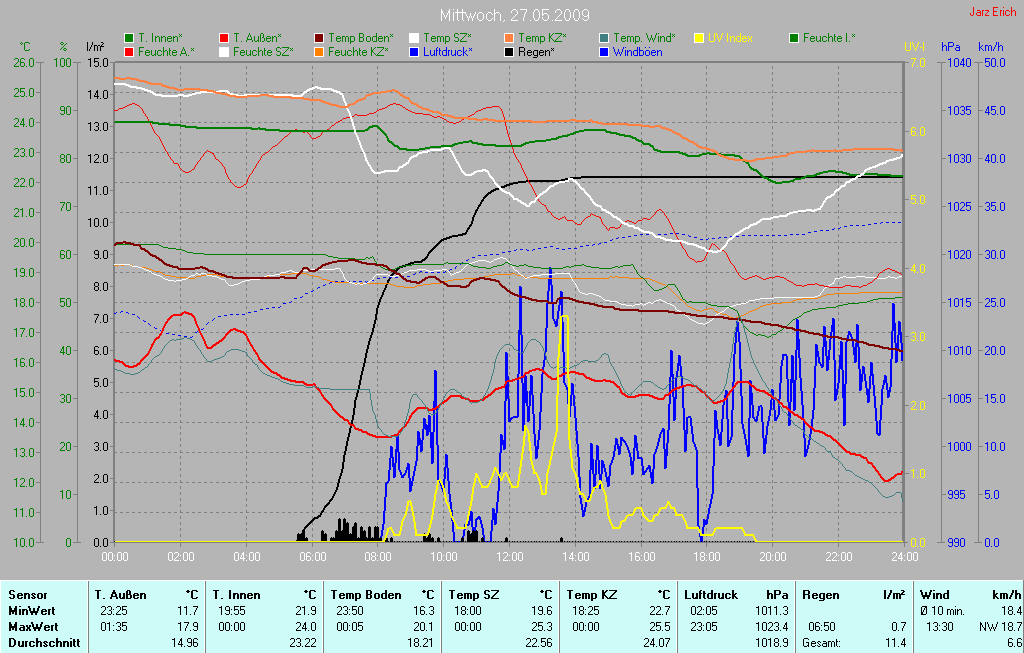
Task: Click the 'Luftdruck' column header in the table
Action: pyautogui.click(x=711, y=595)
